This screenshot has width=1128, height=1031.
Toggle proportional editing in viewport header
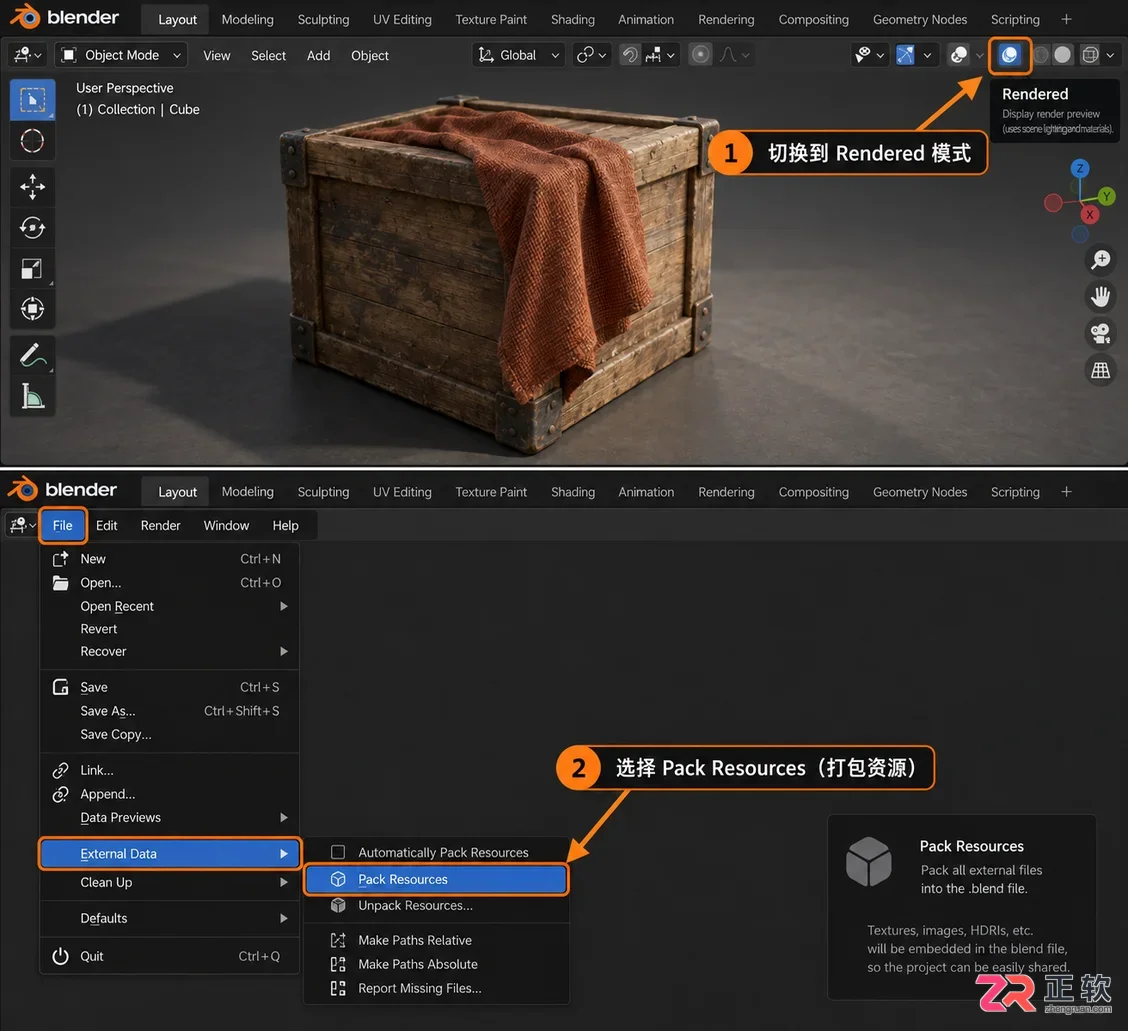coord(701,55)
